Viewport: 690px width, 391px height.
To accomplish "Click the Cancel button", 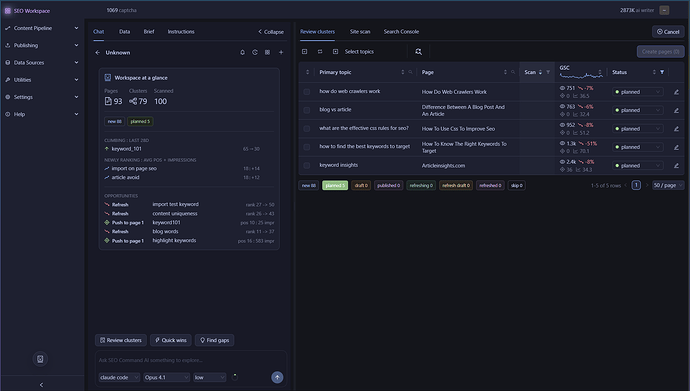I will 668,32.
